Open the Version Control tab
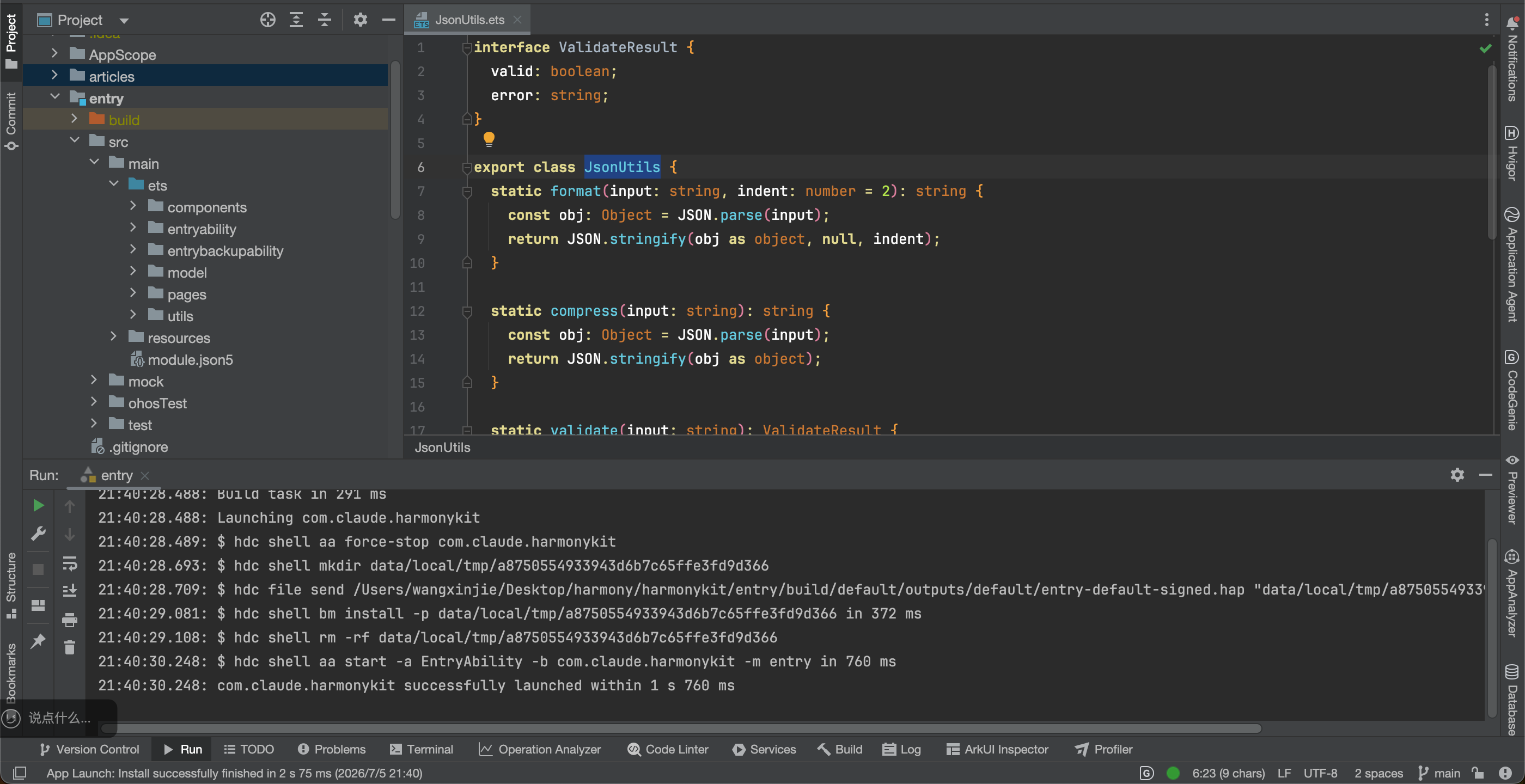This screenshot has width=1525, height=784. click(89, 749)
